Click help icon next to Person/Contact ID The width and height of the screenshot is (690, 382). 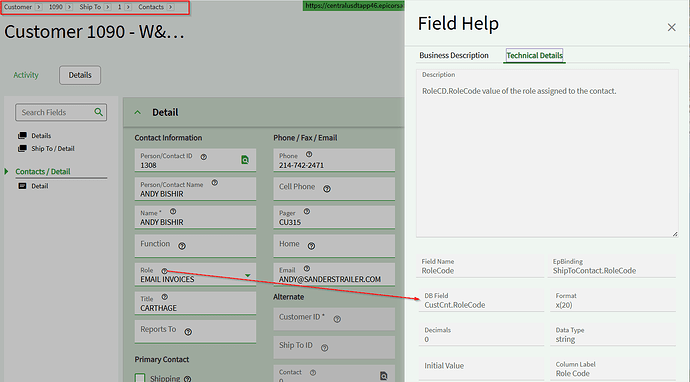pyautogui.click(x=204, y=157)
